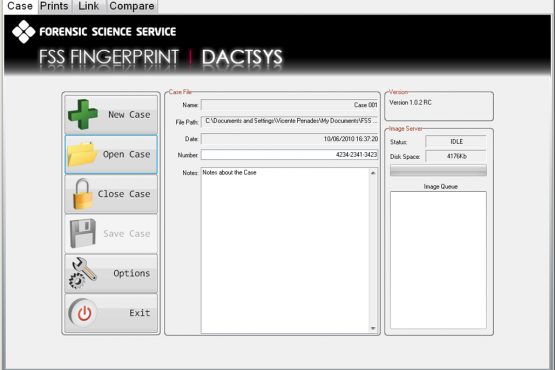Click into the Notes text area

click(x=285, y=250)
